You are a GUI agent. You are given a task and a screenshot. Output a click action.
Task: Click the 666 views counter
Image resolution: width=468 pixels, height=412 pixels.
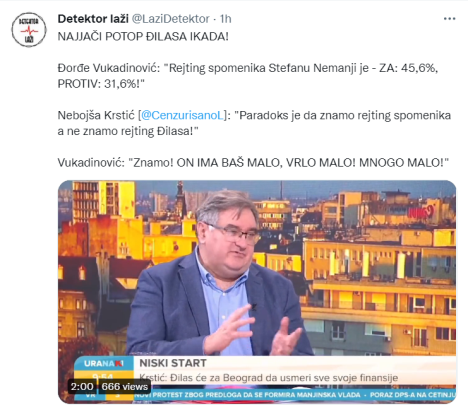(125, 386)
